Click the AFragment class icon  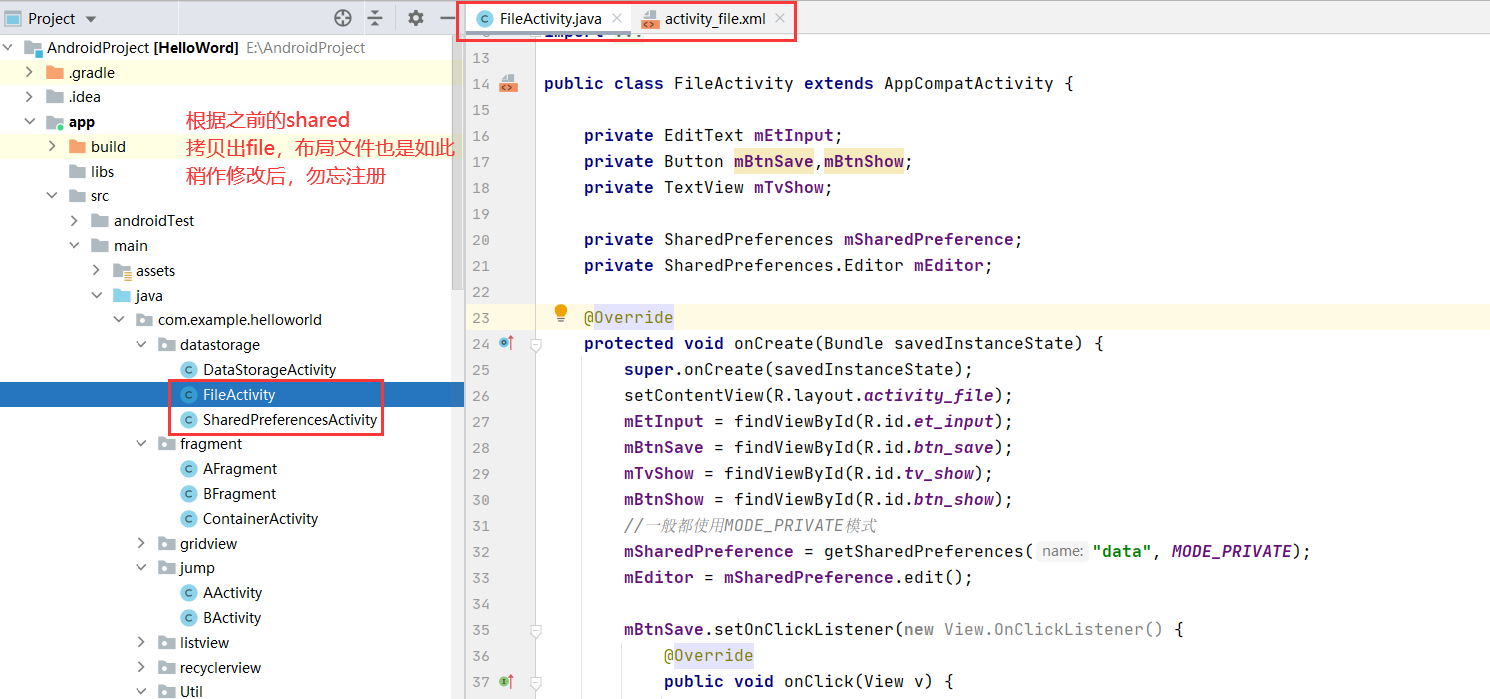pyautogui.click(x=188, y=469)
